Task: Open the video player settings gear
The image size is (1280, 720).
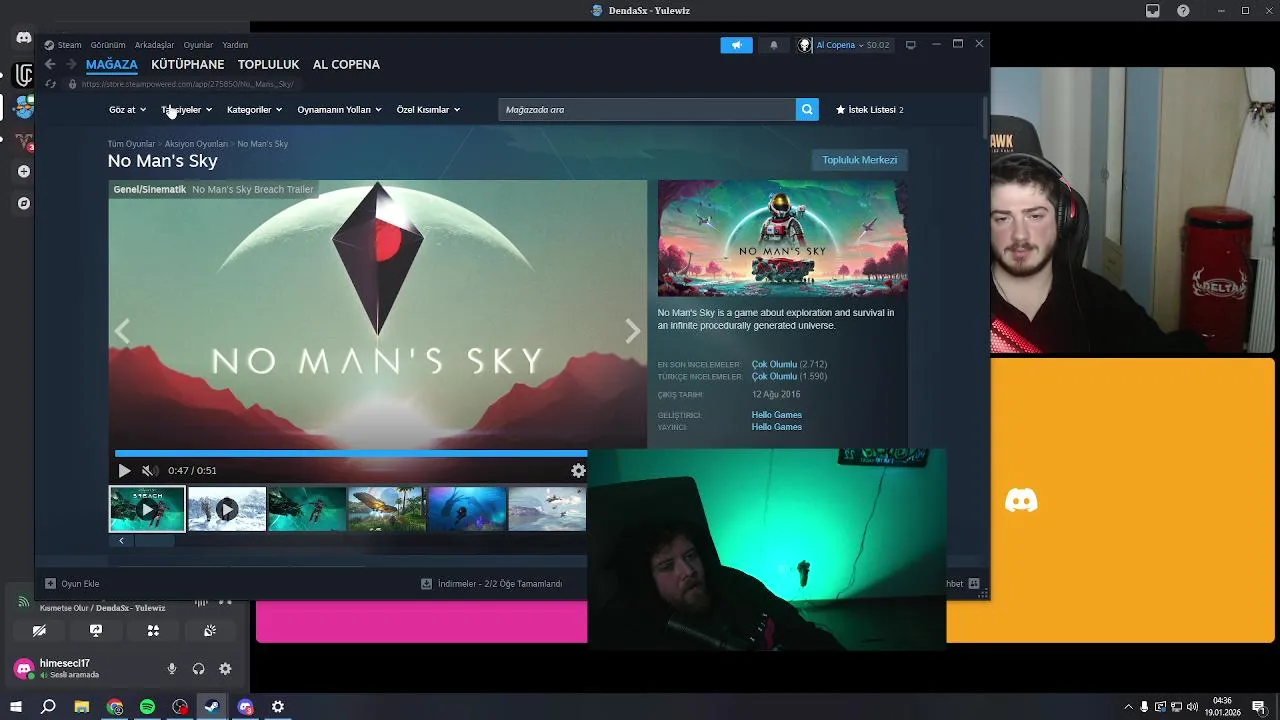Action: click(578, 470)
